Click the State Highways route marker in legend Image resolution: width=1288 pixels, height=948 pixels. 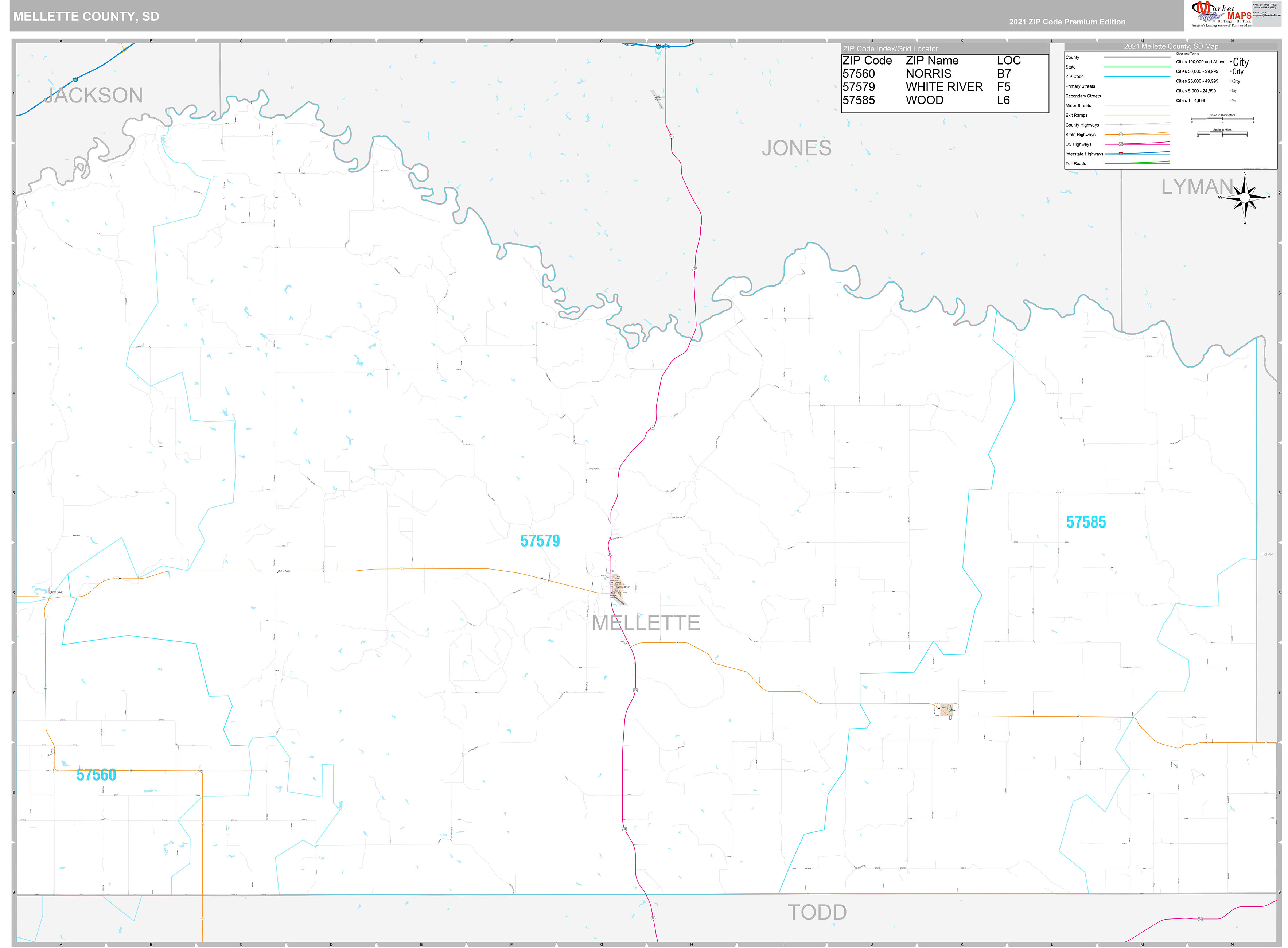pos(1121,135)
